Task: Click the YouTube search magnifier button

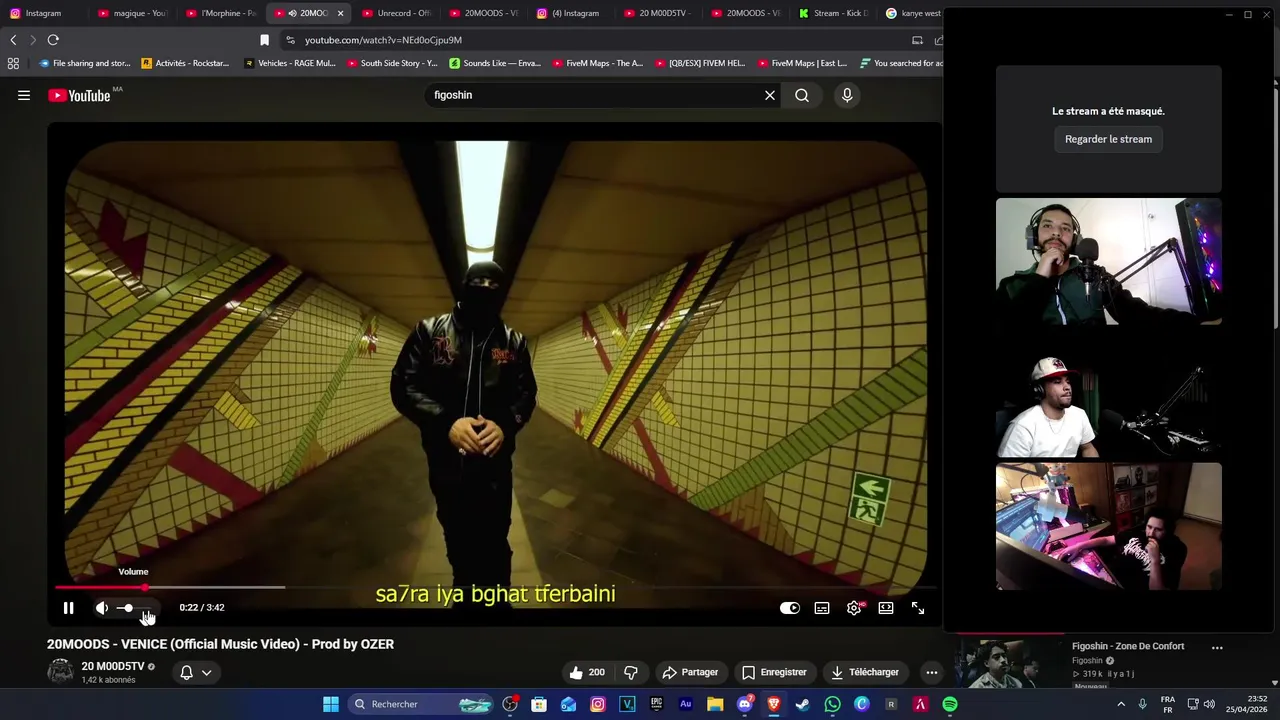Action: 802,95
